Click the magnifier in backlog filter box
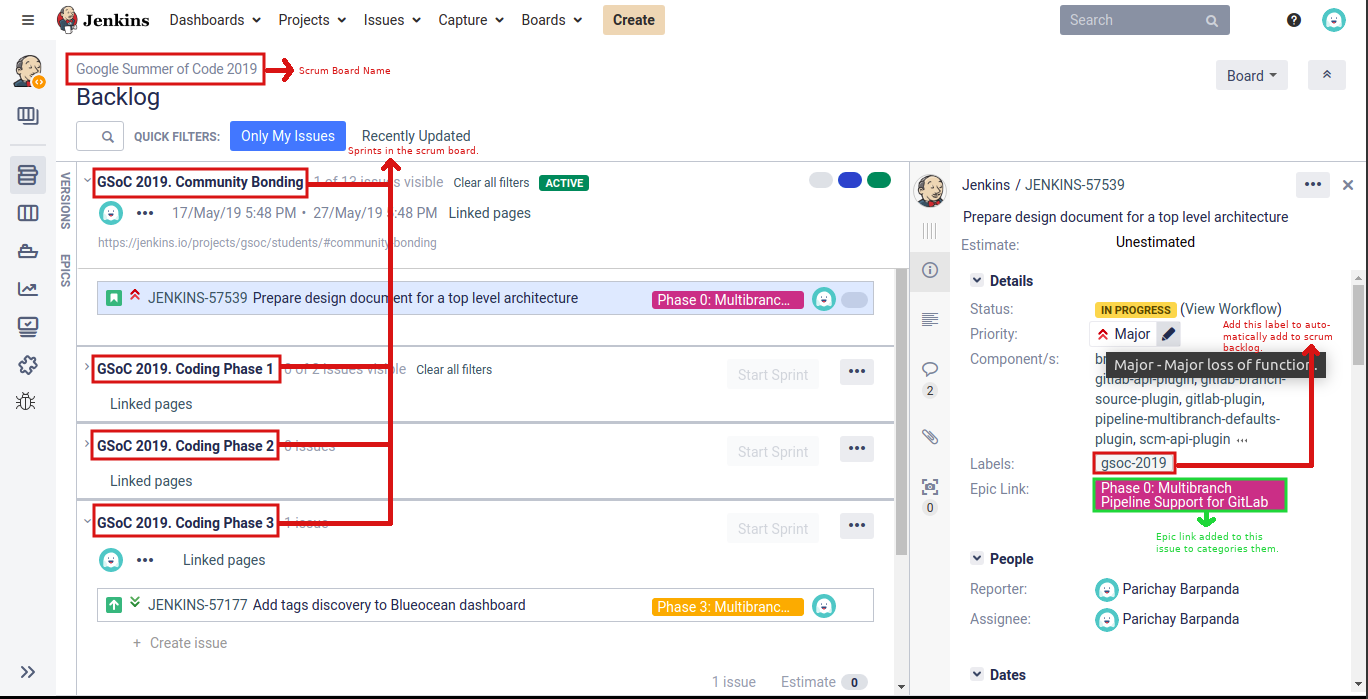The width and height of the screenshot is (1368, 699). [x=107, y=137]
